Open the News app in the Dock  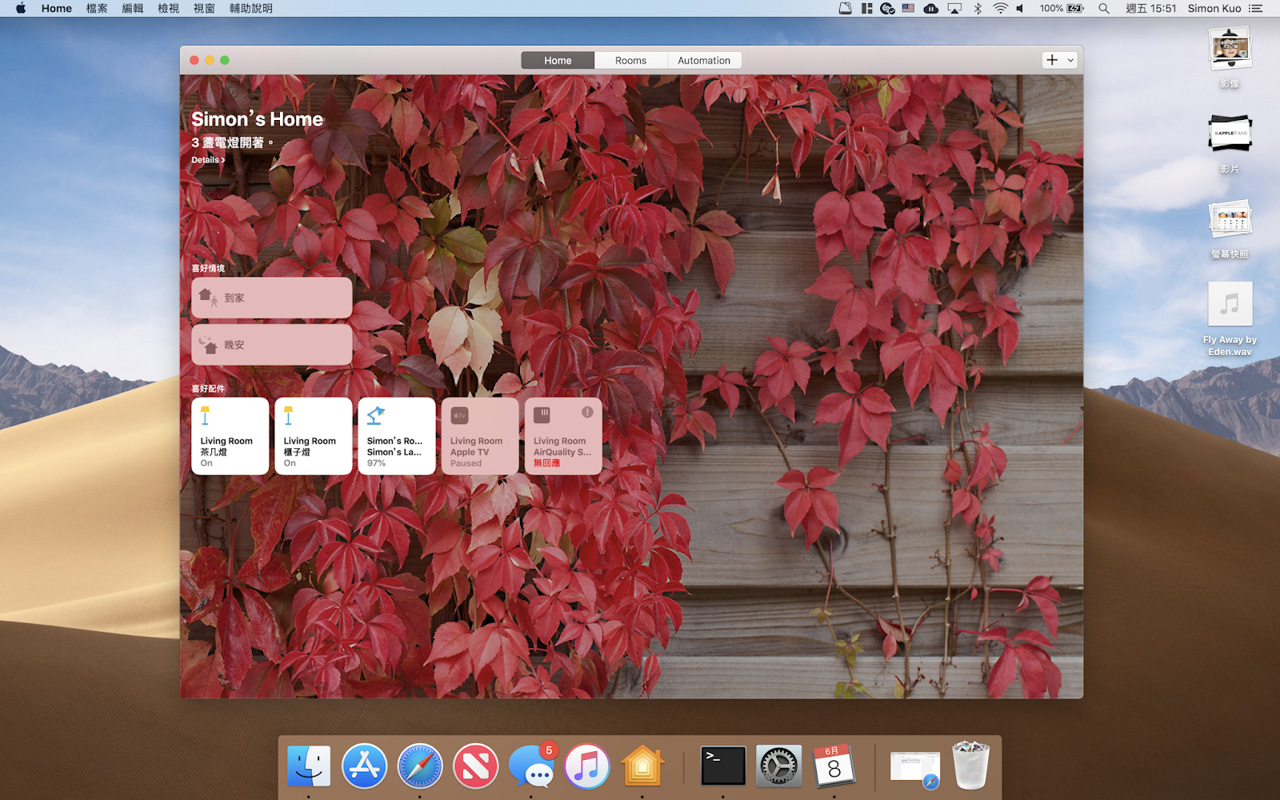point(475,766)
